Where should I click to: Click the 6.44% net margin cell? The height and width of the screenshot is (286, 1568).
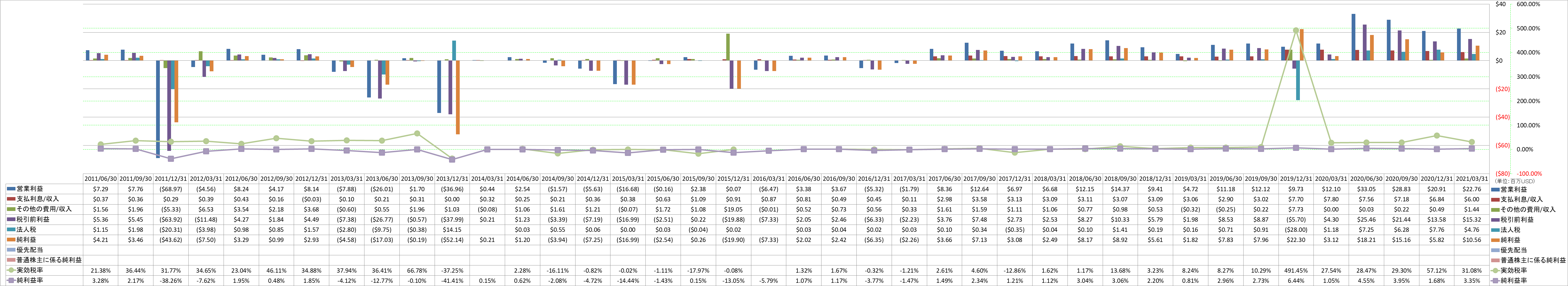pyautogui.click(x=1296, y=280)
